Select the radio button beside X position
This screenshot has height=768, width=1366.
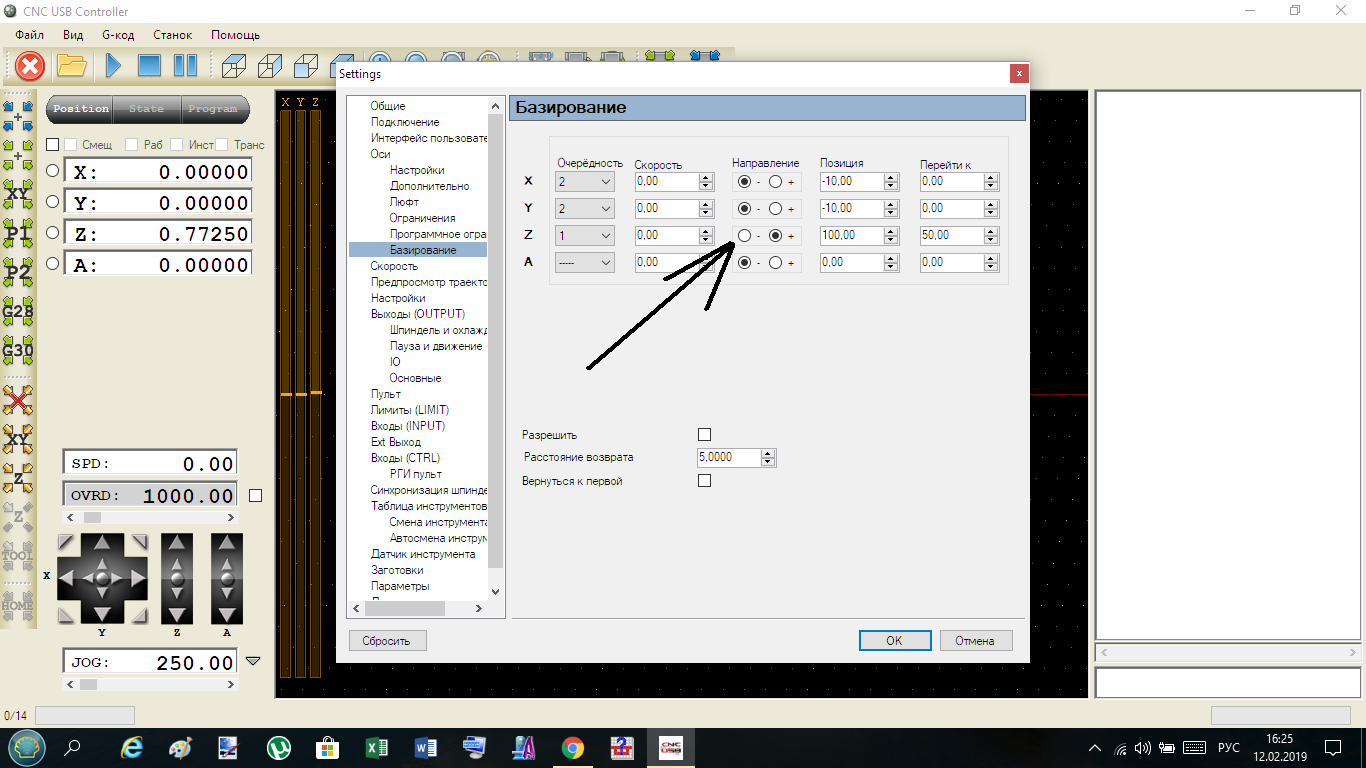tap(53, 171)
